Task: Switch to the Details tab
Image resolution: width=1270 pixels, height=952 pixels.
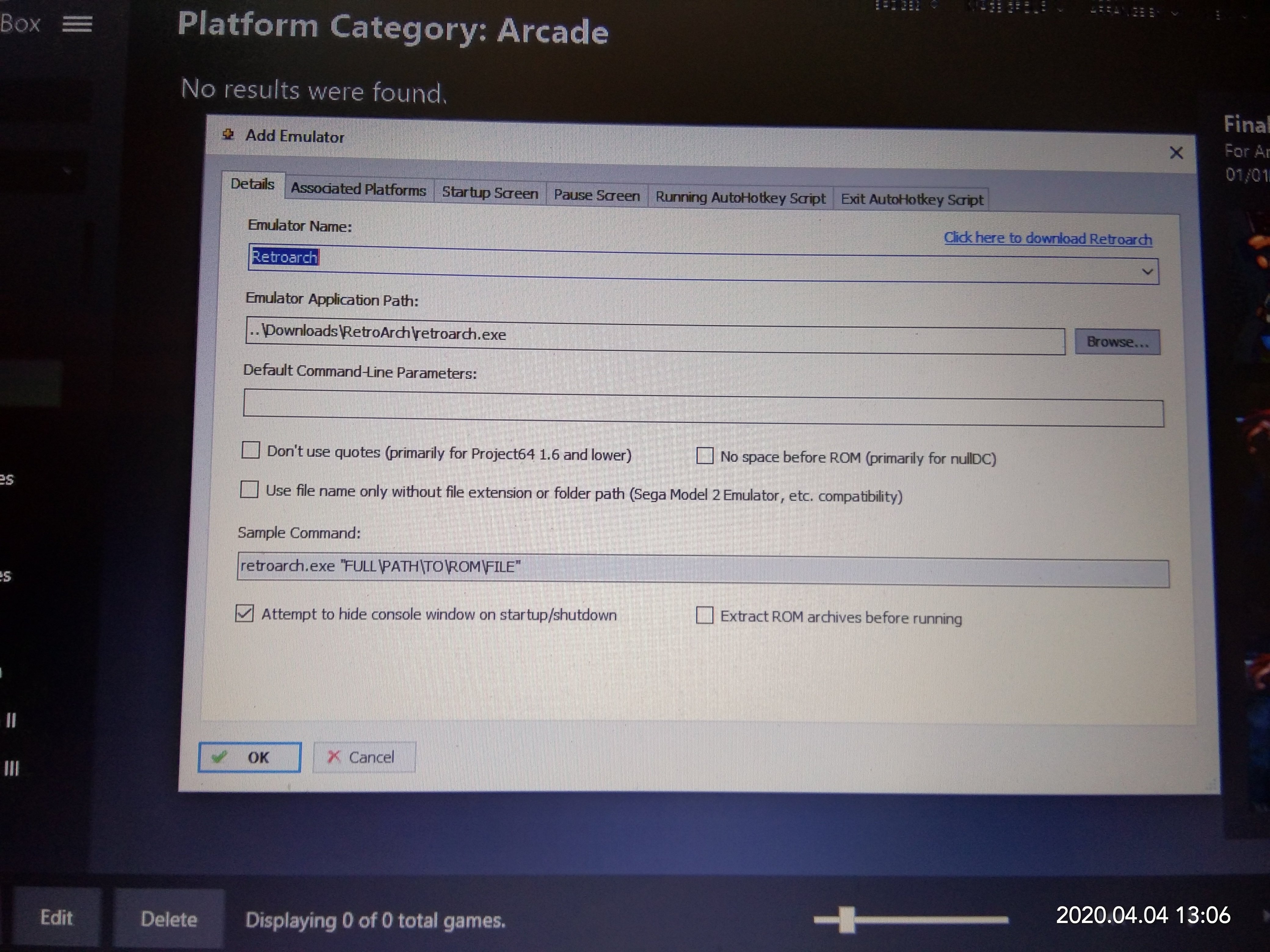Action: [x=252, y=184]
